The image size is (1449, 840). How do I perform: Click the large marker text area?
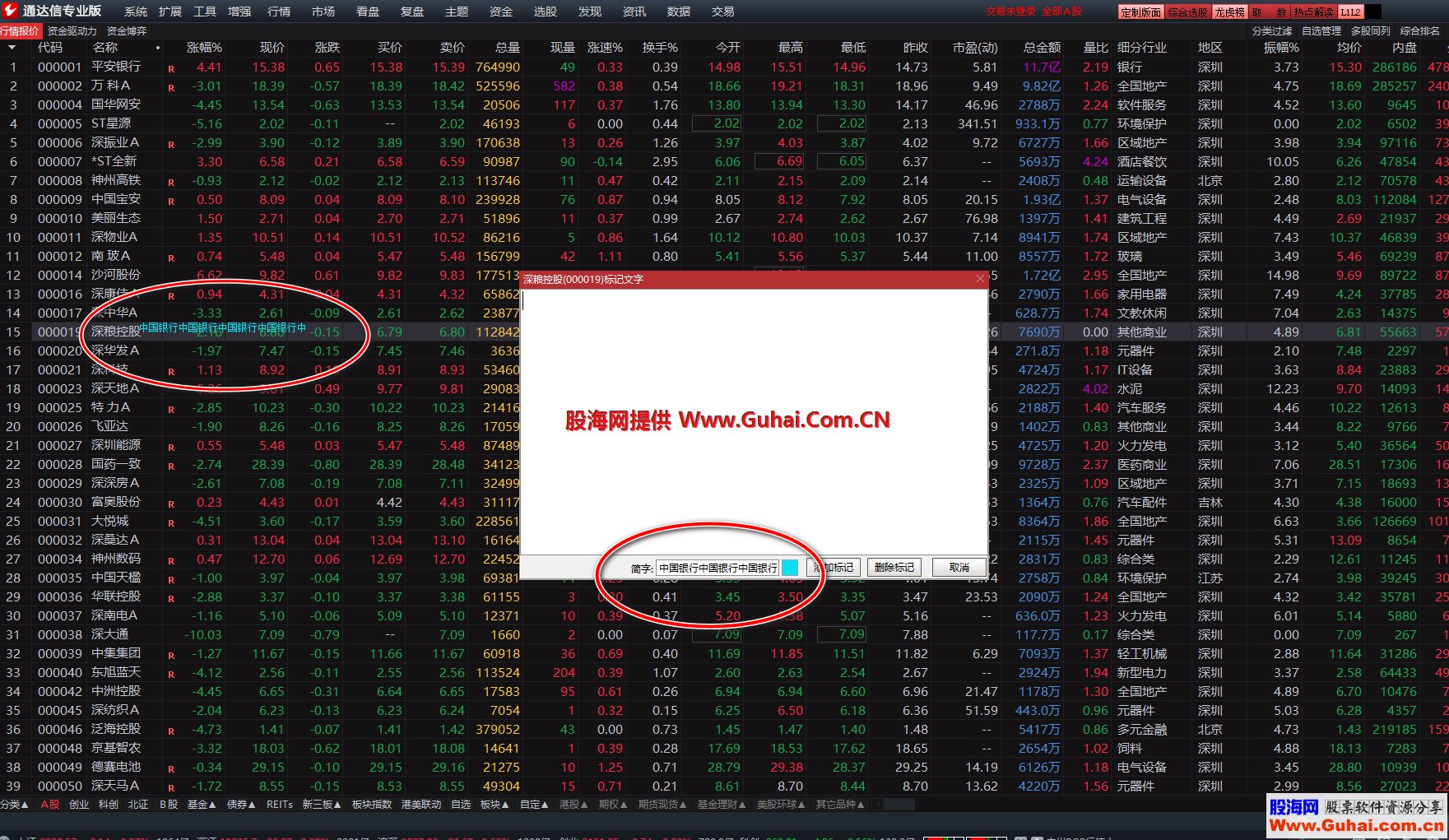pos(754,421)
